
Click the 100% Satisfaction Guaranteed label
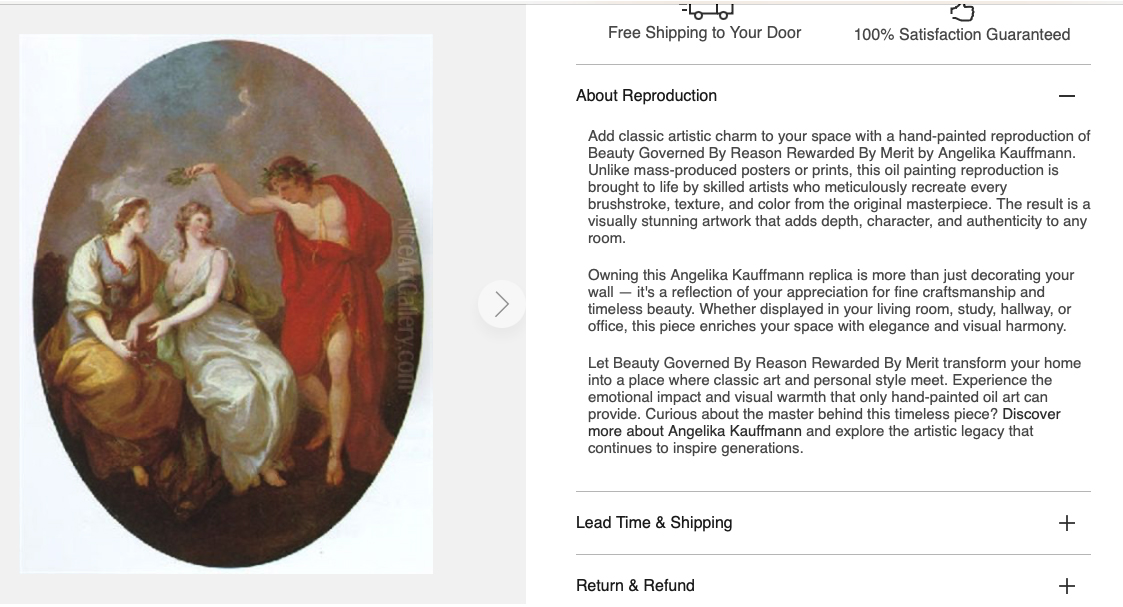[x=962, y=34]
